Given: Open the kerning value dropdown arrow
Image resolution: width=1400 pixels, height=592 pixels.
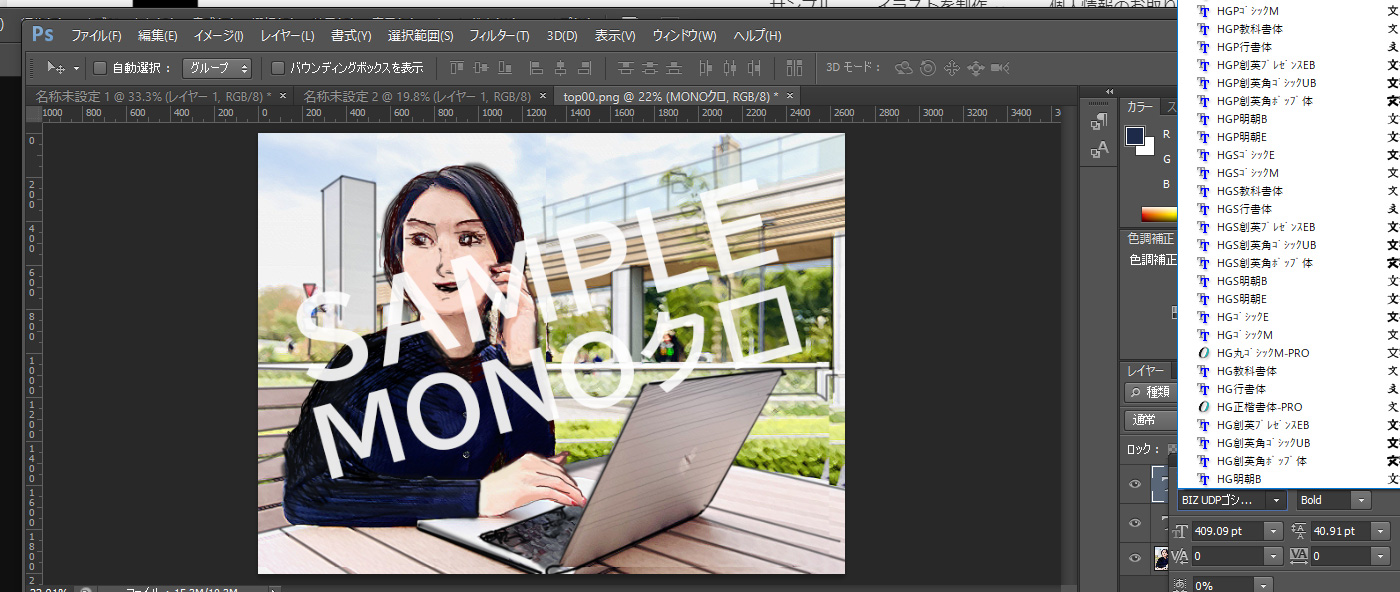Looking at the screenshot, I should pyautogui.click(x=1273, y=556).
